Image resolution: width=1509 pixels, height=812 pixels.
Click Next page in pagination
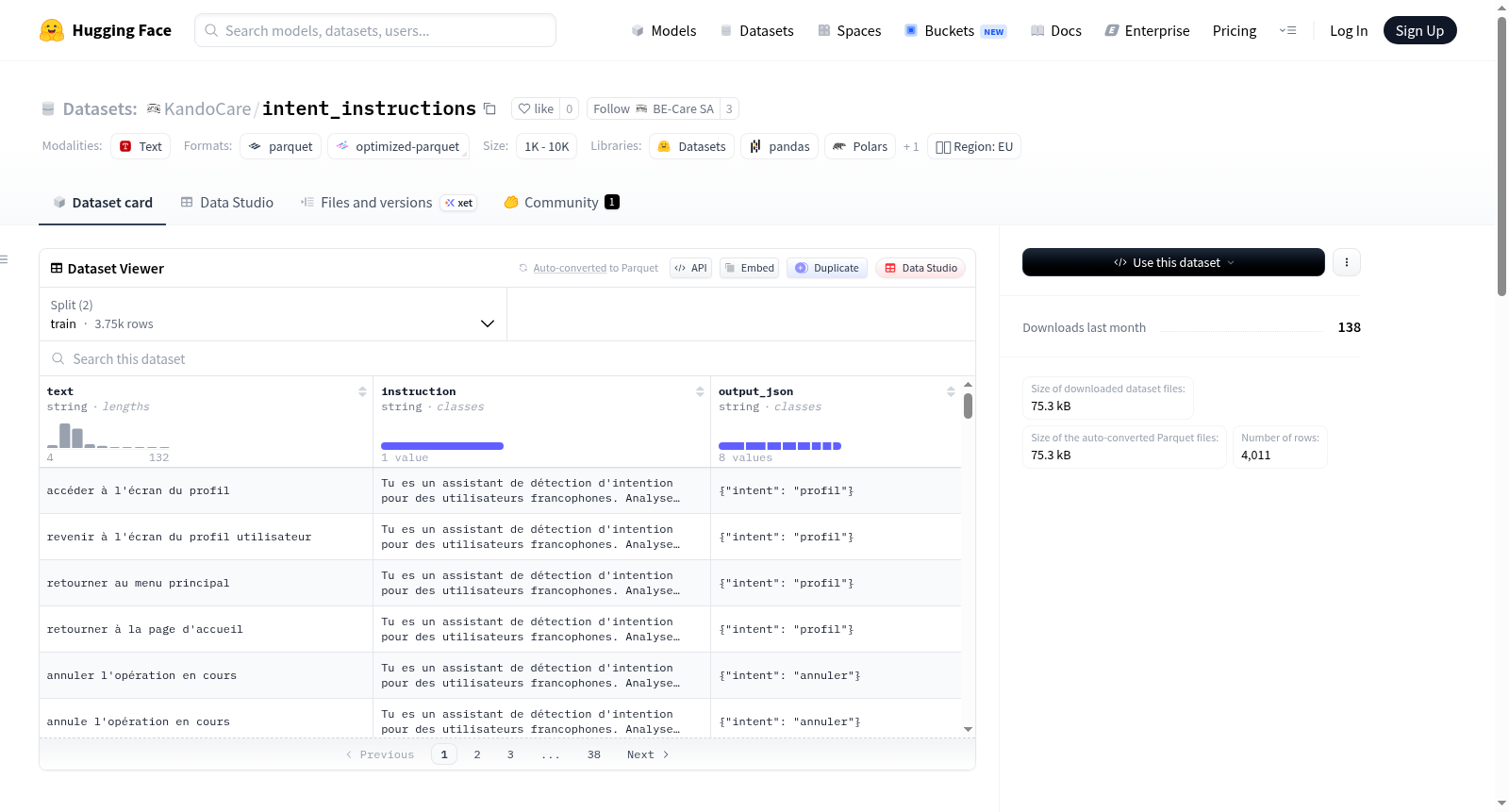[x=648, y=754]
